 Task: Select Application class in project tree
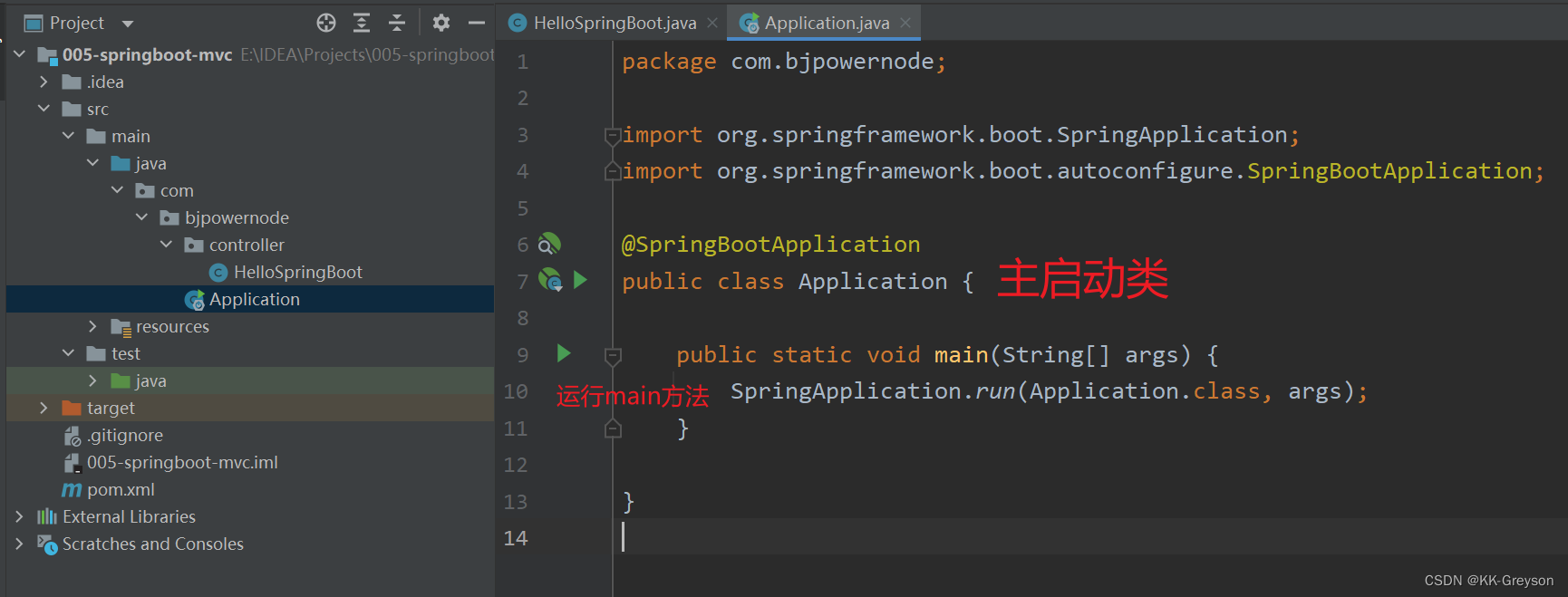click(x=254, y=299)
